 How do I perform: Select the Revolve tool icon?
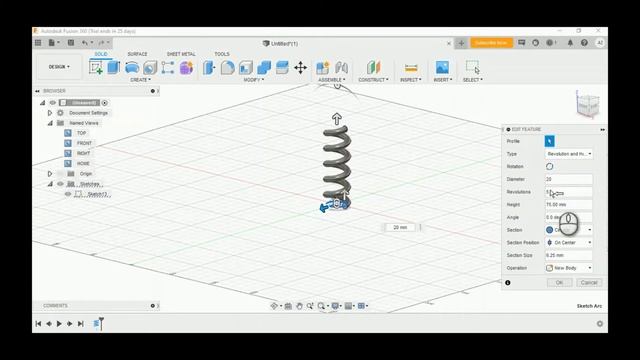132,67
